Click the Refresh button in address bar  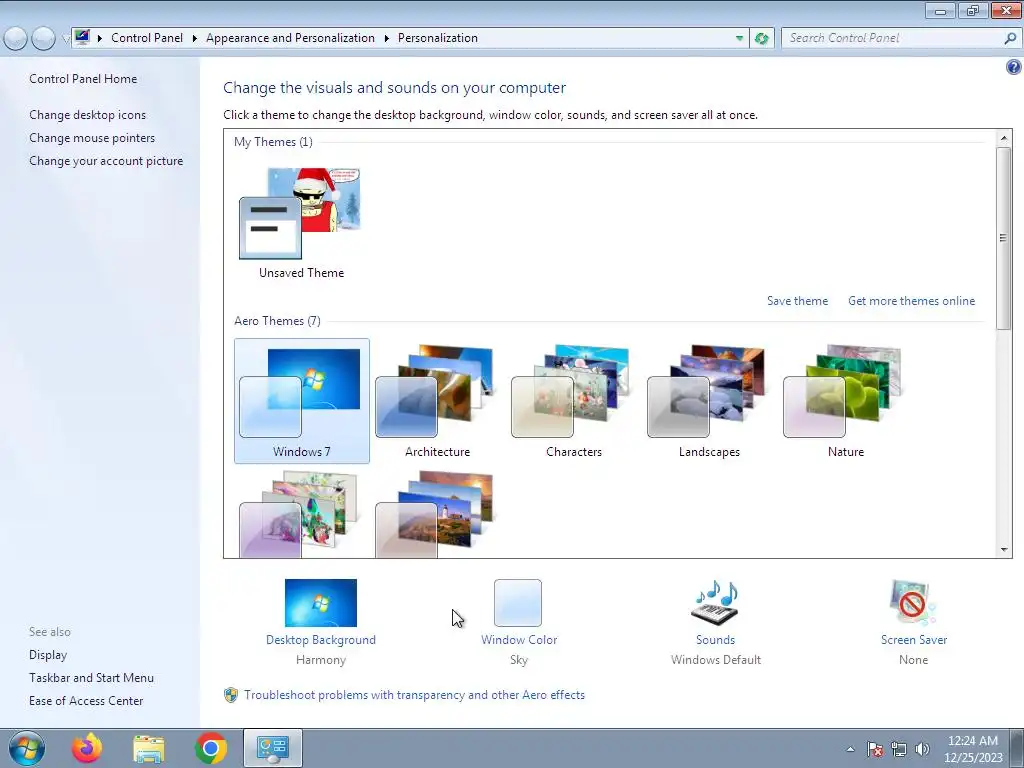(761, 39)
